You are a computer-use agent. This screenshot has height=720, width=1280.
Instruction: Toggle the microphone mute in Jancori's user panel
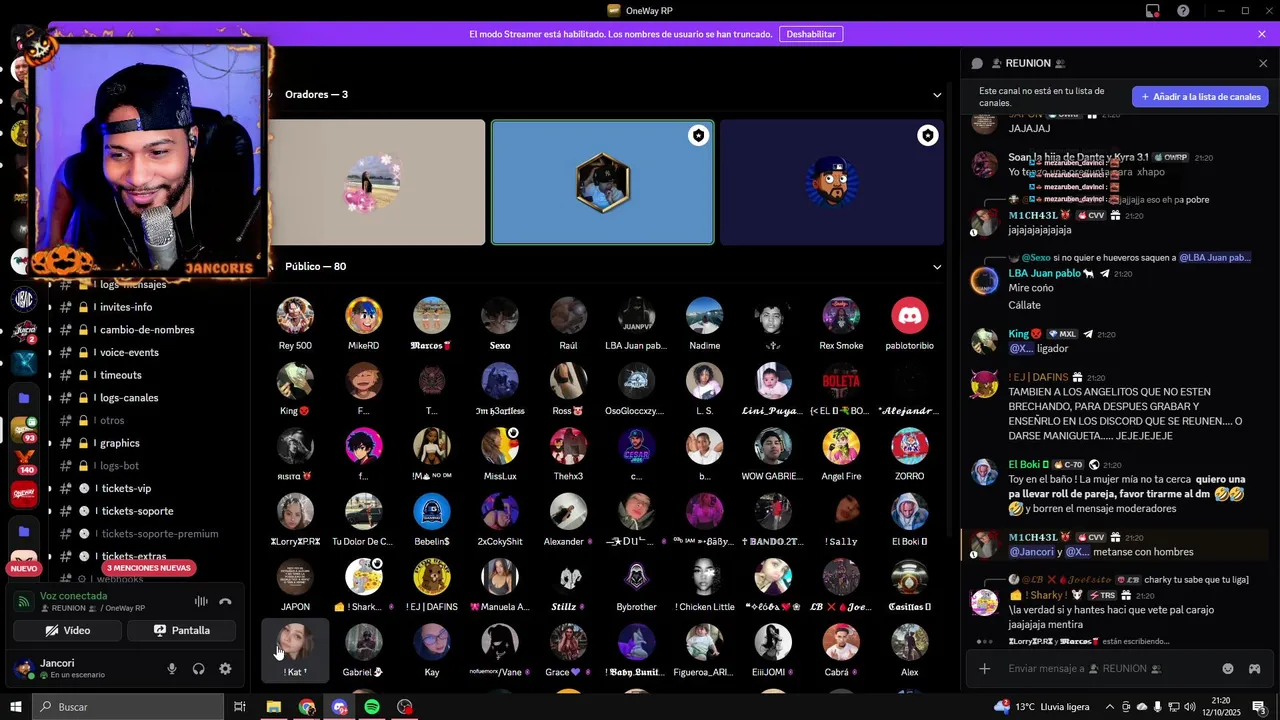(172, 669)
